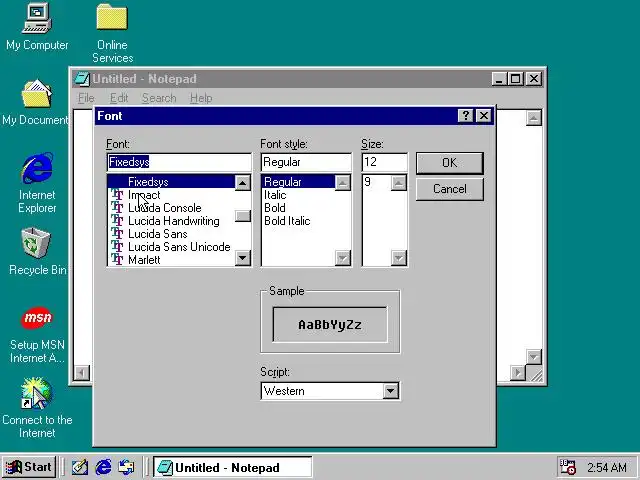Select the Internet Explorer desktop icon
This screenshot has width=640, height=480.
click(37, 183)
